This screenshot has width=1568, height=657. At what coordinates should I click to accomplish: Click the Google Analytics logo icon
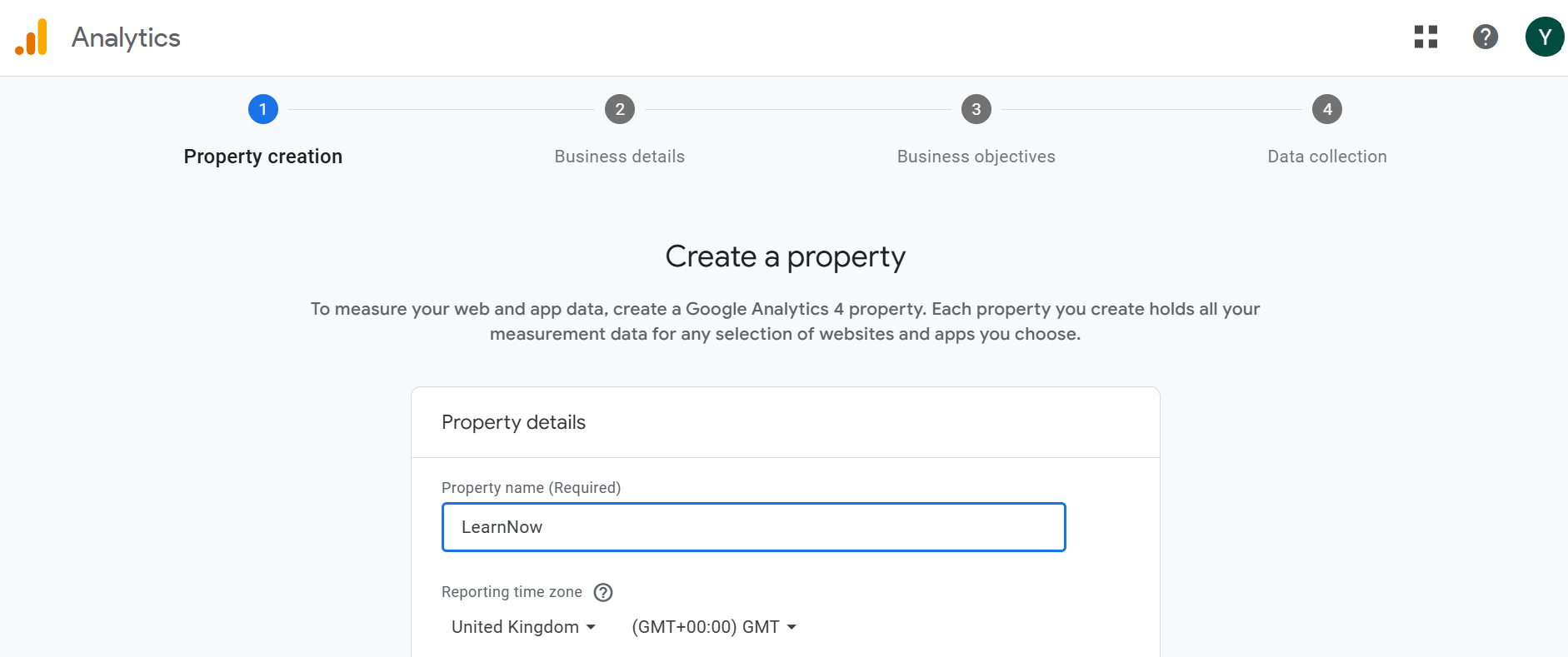pyautogui.click(x=32, y=37)
